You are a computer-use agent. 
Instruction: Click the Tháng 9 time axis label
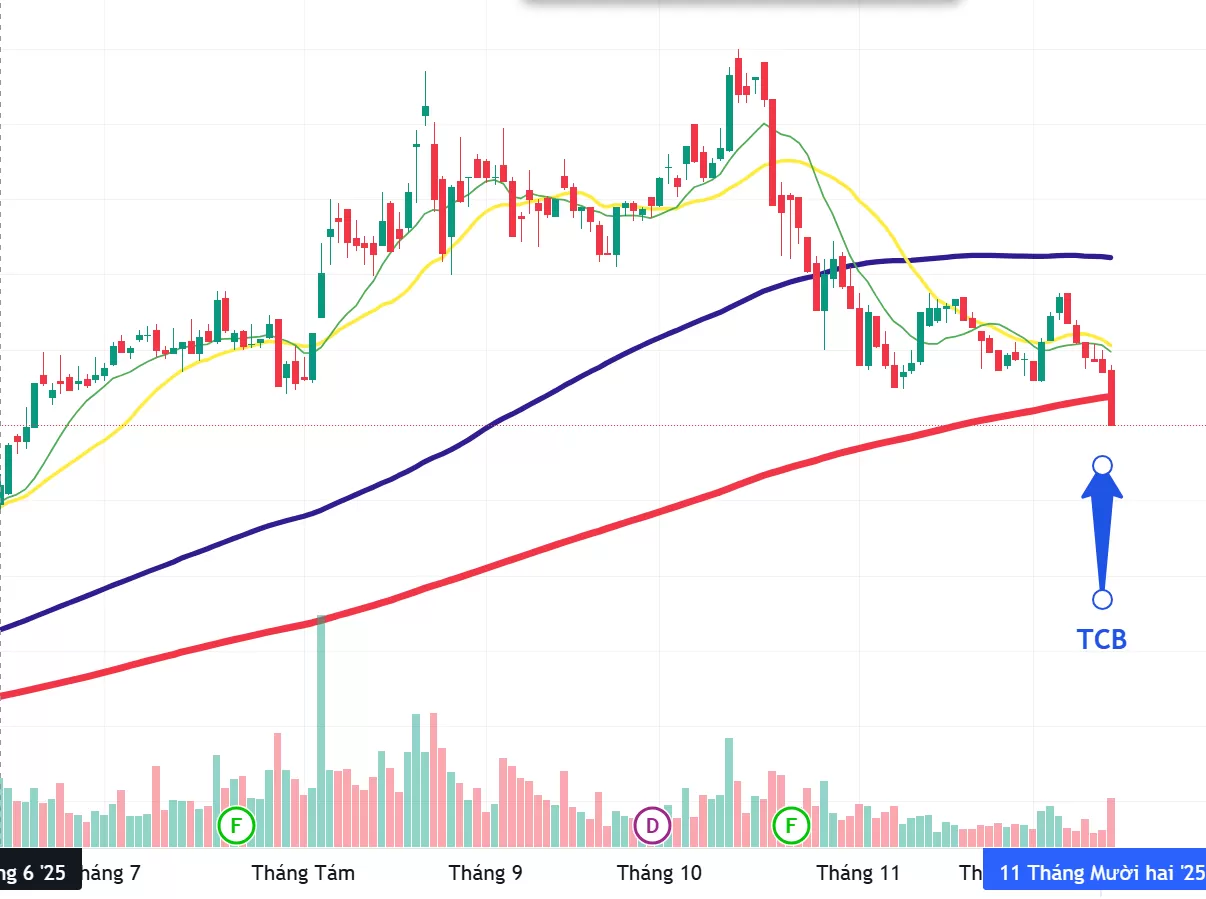pos(485,873)
